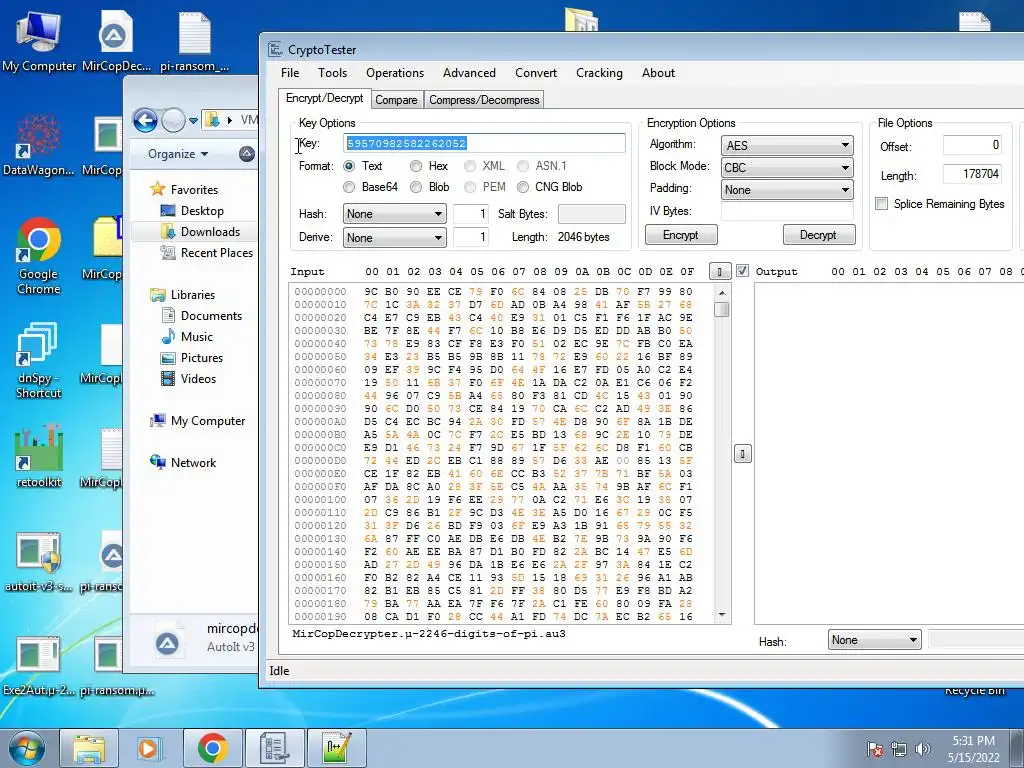Viewport: 1024px width, 768px height.
Task: Click into the Key input field
Action: [484, 143]
